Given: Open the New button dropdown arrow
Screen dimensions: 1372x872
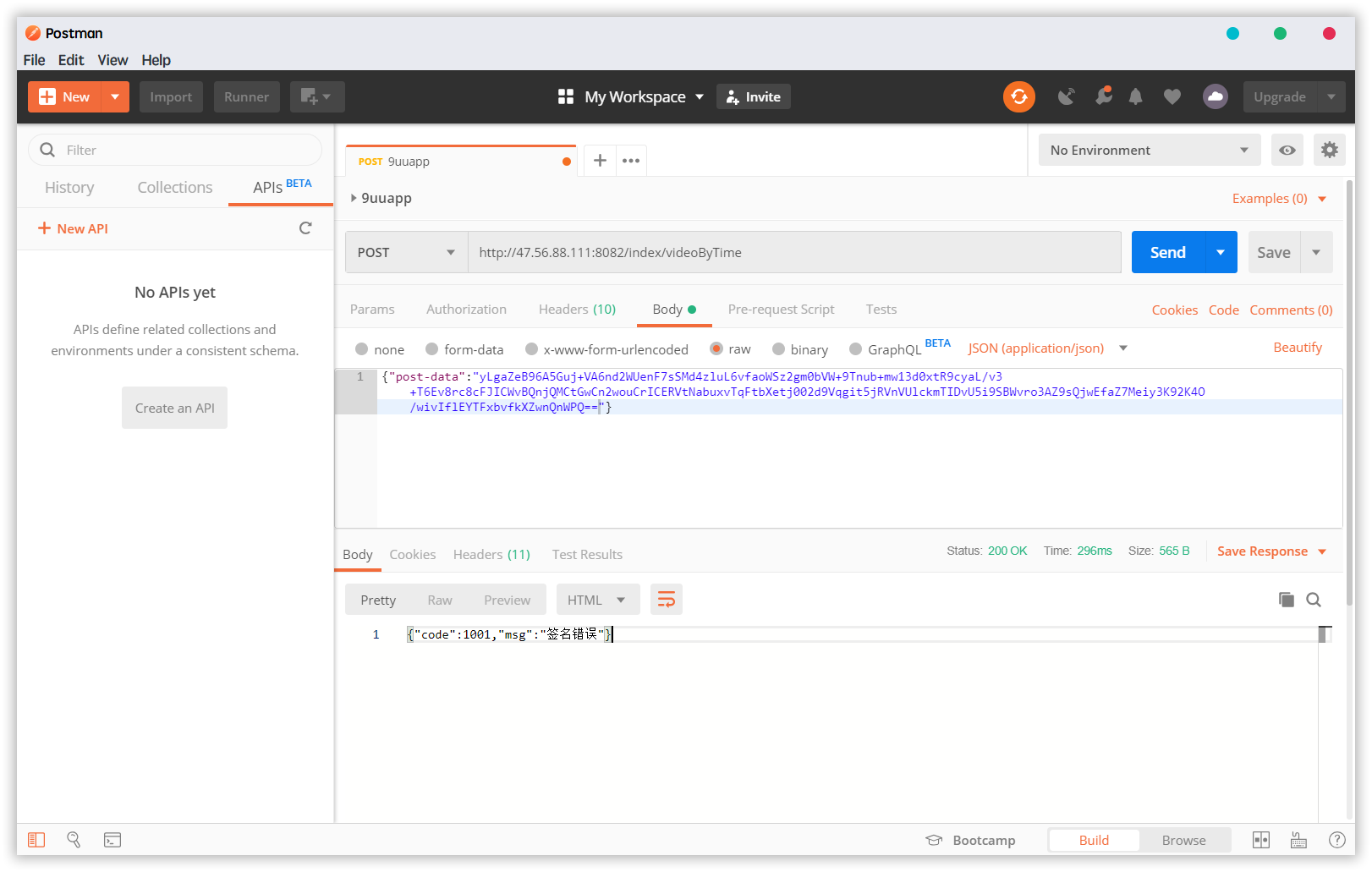Looking at the screenshot, I should 115,96.
